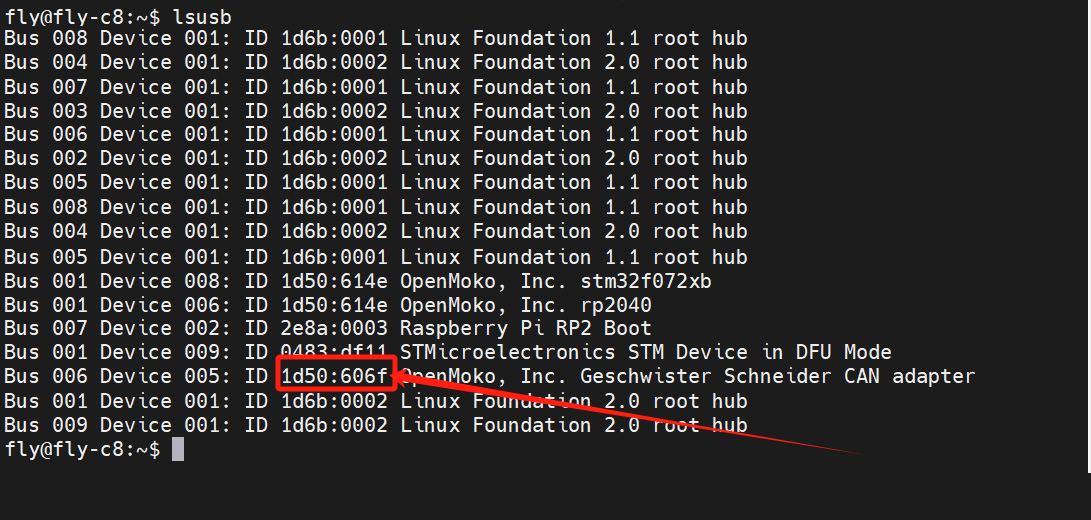Viewport: 1091px width, 520px height.
Task: Click the Bus 006 Device 005 entry
Action: [117, 376]
